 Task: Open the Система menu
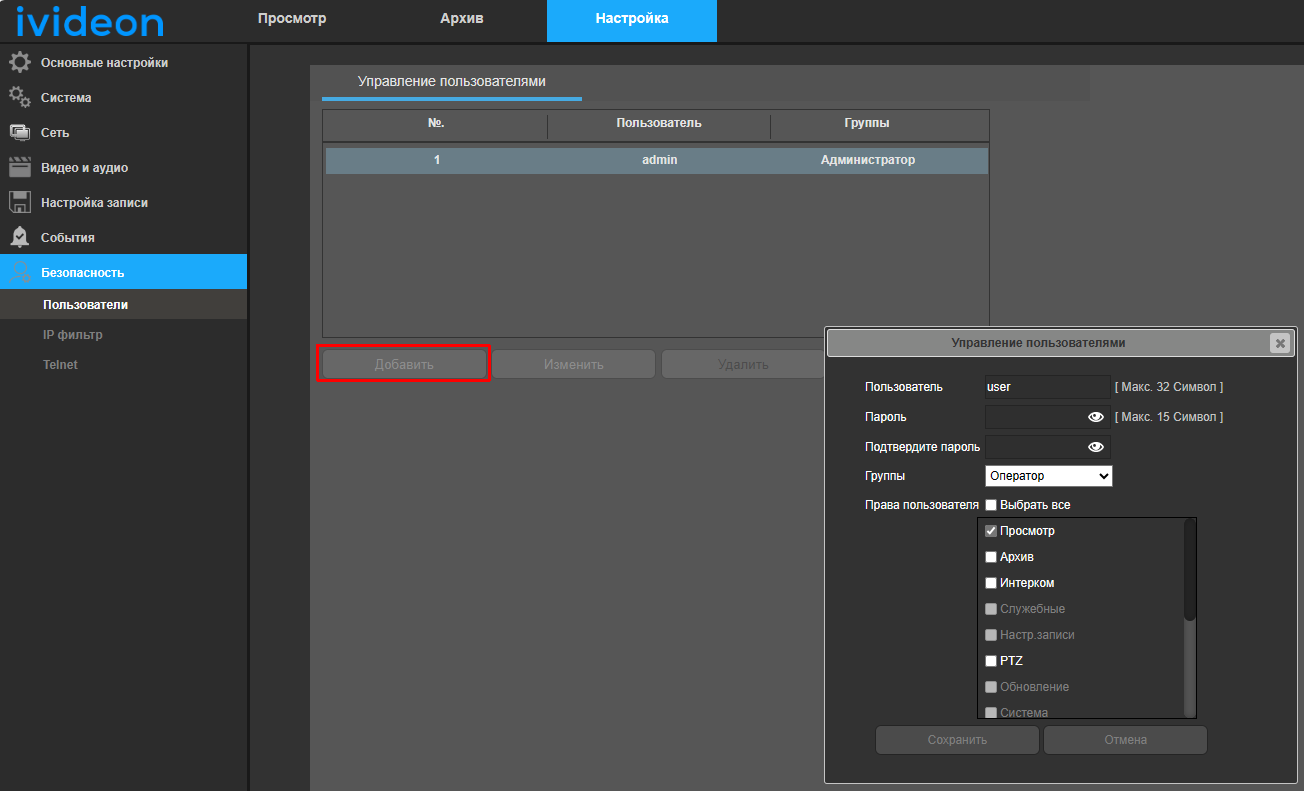pos(124,98)
